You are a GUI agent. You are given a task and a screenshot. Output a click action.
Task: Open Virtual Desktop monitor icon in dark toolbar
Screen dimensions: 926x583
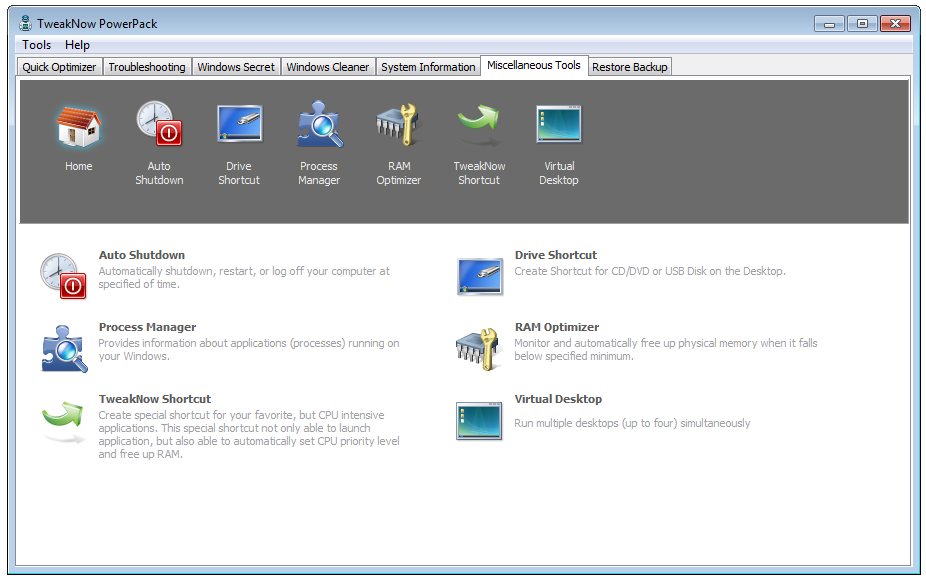pos(559,124)
